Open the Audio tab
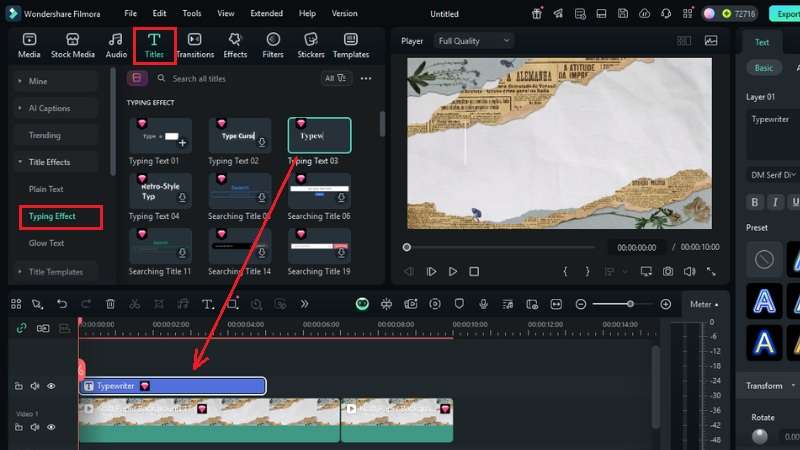 click(x=116, y=45)
